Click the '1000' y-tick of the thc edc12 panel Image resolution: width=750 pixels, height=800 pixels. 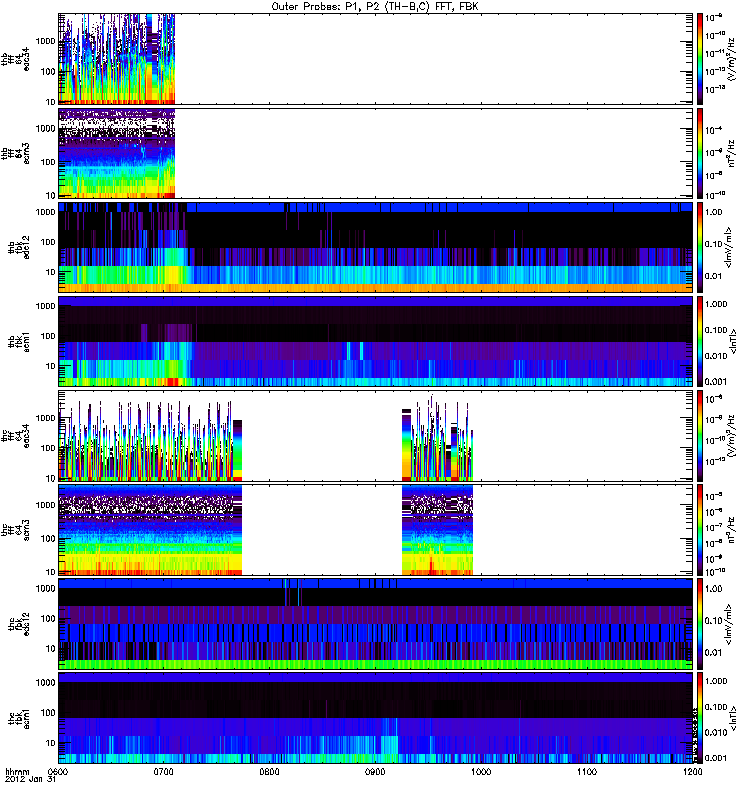pyautogui.click(x=45, y=588)
